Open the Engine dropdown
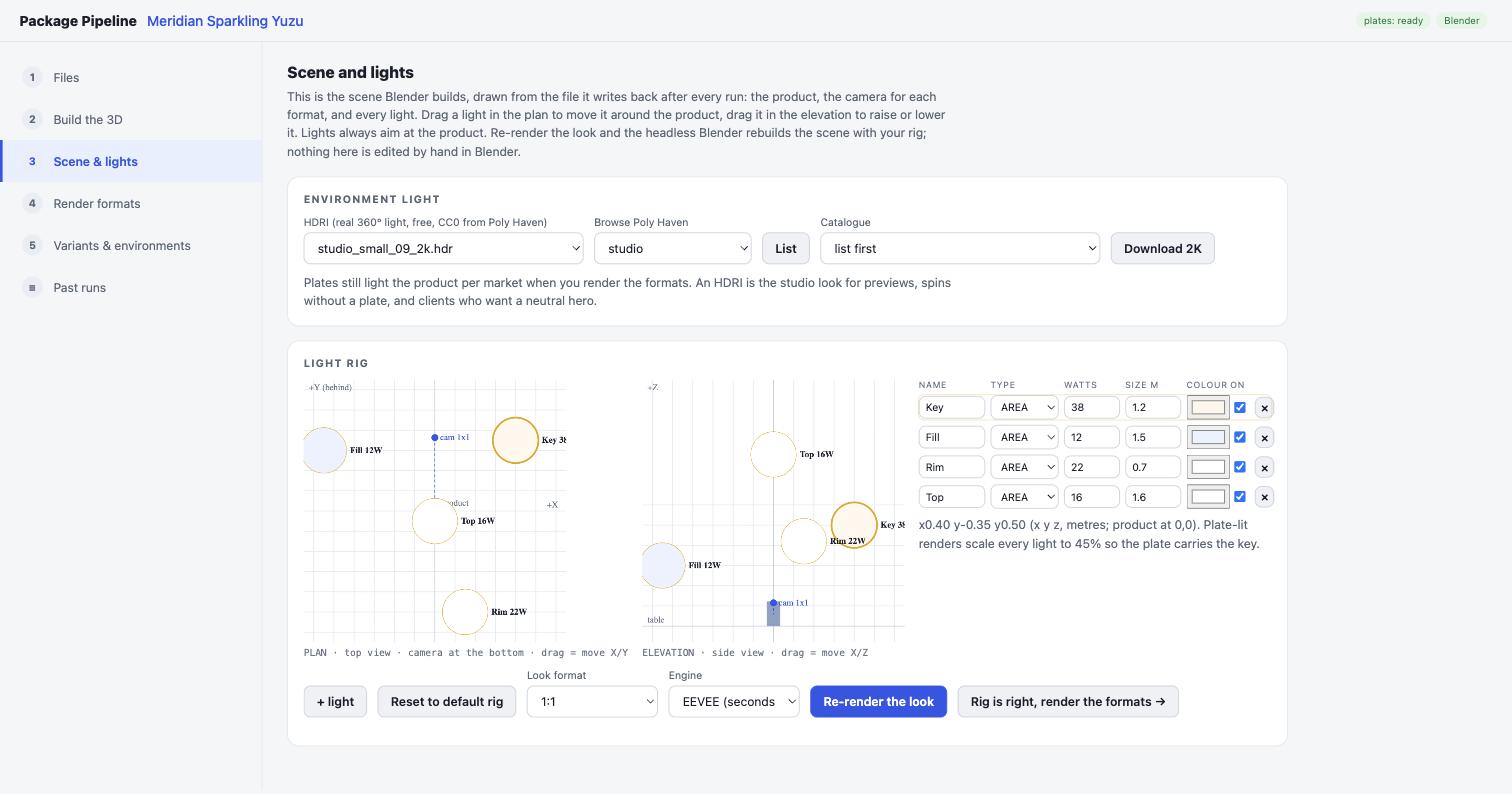The image size is (1512, 794). (734, 702)
